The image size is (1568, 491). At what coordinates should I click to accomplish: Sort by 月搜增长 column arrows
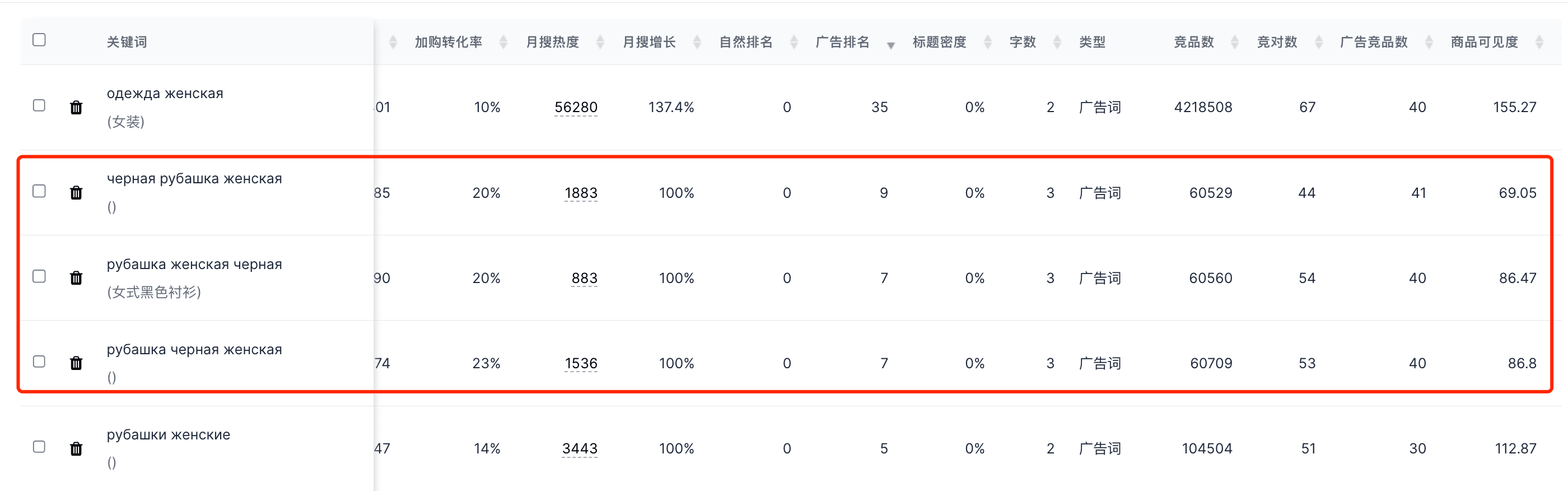coord(697,42)
